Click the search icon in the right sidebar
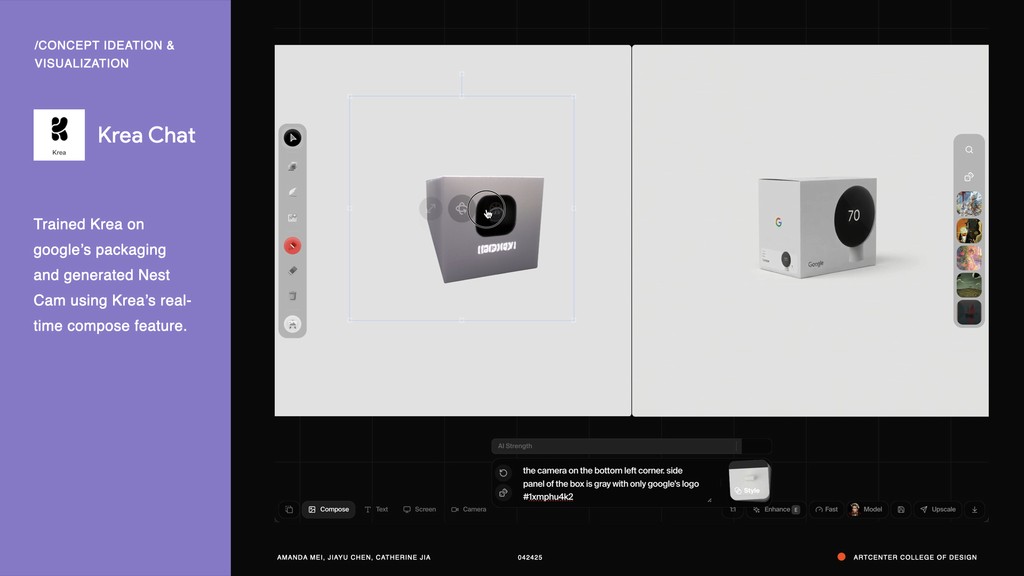1024x576 pixels. [969, 150]
